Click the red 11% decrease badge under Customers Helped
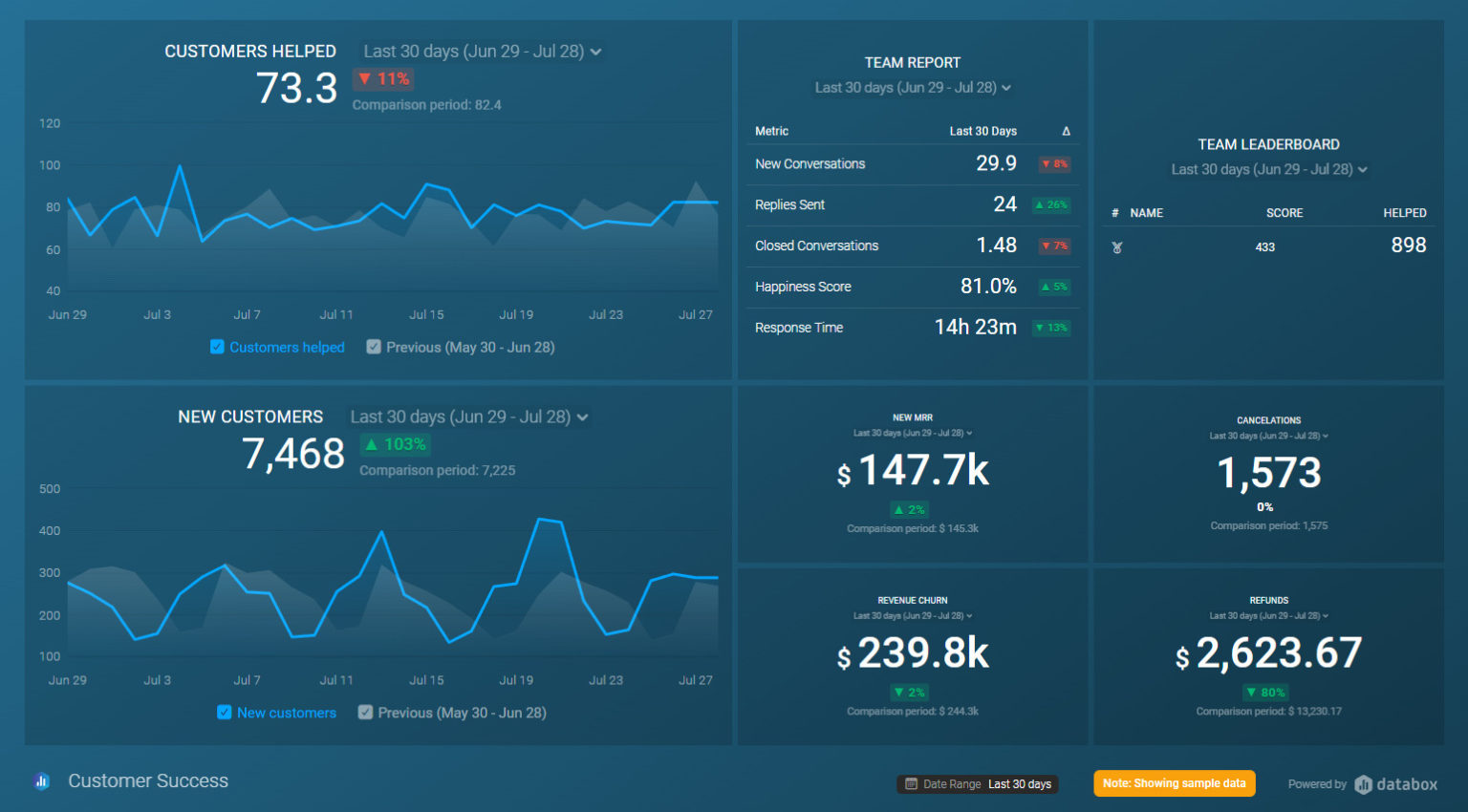This screenshot has width=1468, height=812. coord(382,79)
